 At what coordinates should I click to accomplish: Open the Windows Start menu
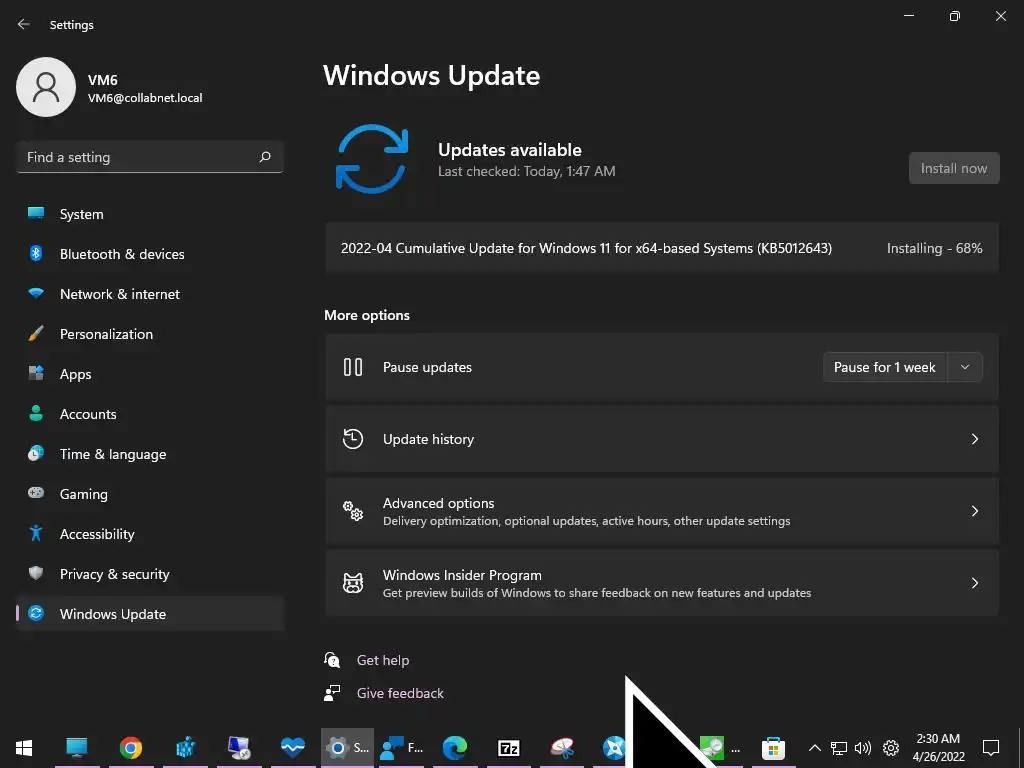click(24, 747)
